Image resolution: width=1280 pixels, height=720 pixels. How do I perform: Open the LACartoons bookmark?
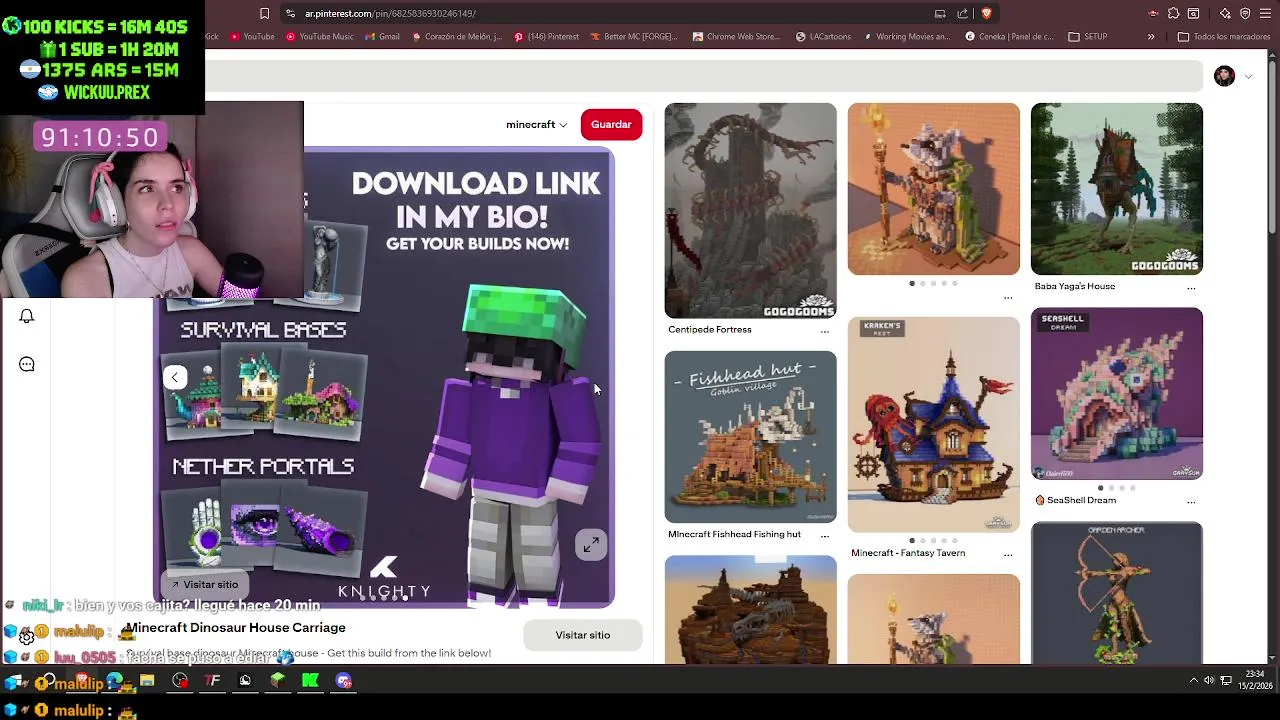[x=823, y=37]
